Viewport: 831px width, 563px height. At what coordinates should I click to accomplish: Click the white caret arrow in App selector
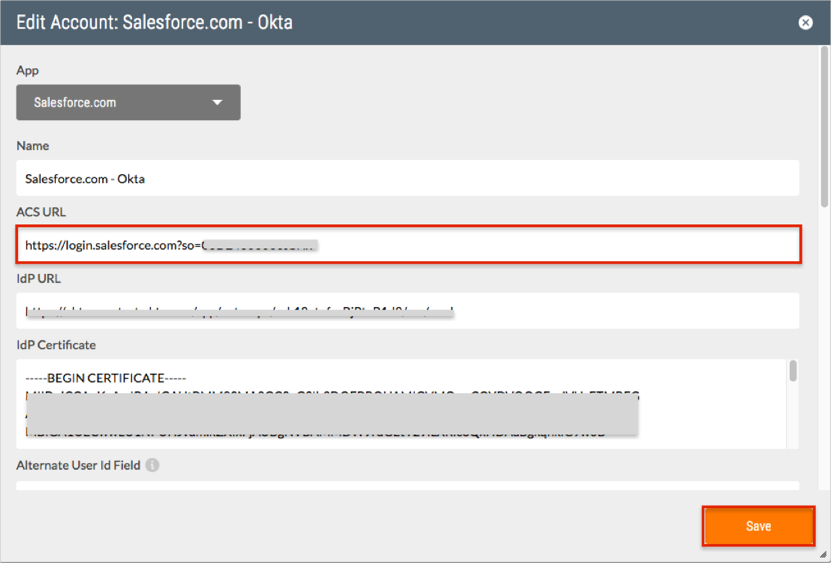(x=218, y=102)
